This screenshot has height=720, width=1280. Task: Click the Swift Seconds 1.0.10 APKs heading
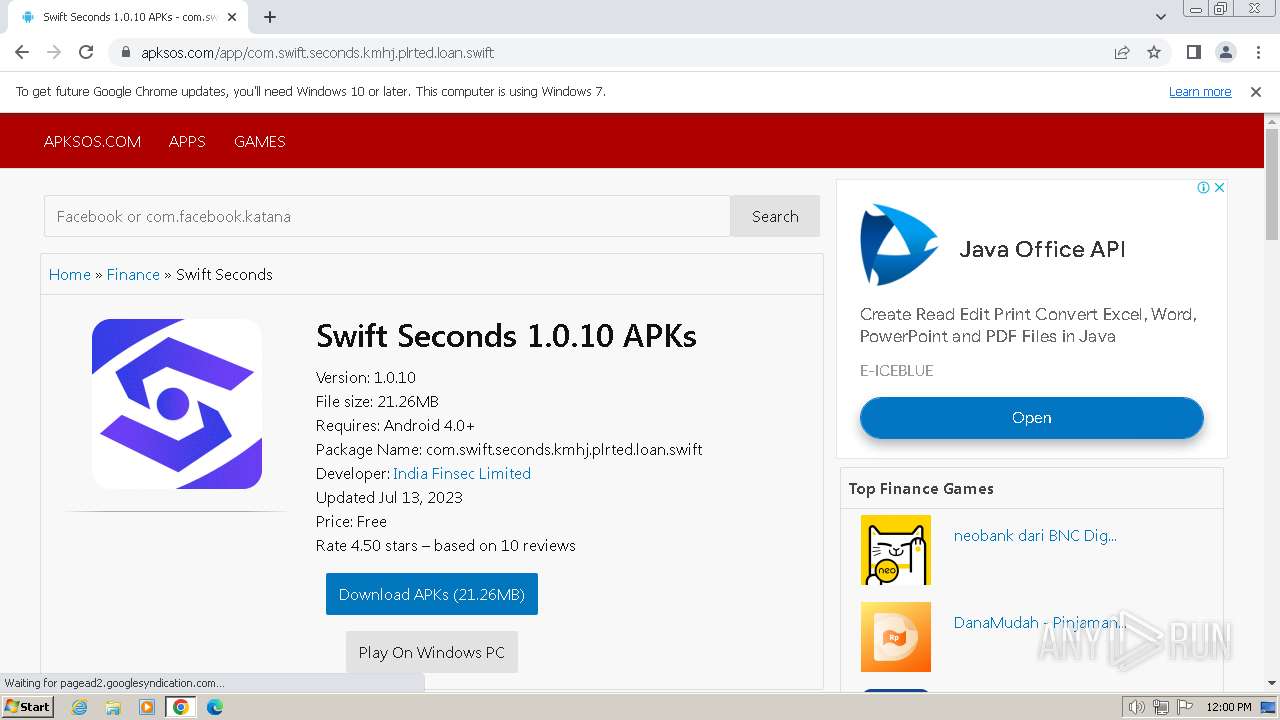[x=506, y=336]
